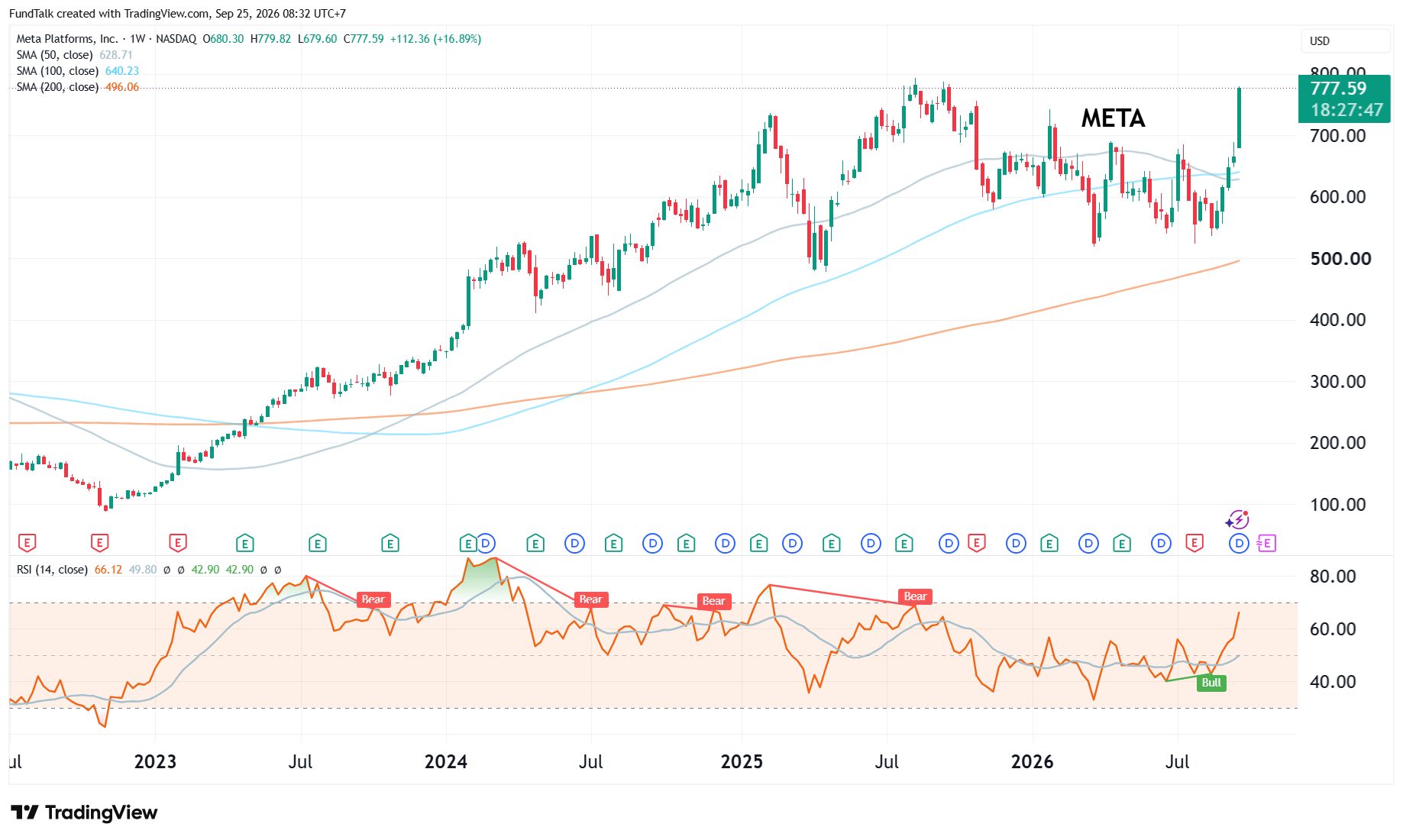Click the 18:27:47 bar countdown timer
This screenshot has height=840, width=1403.
coord(1347,110)
